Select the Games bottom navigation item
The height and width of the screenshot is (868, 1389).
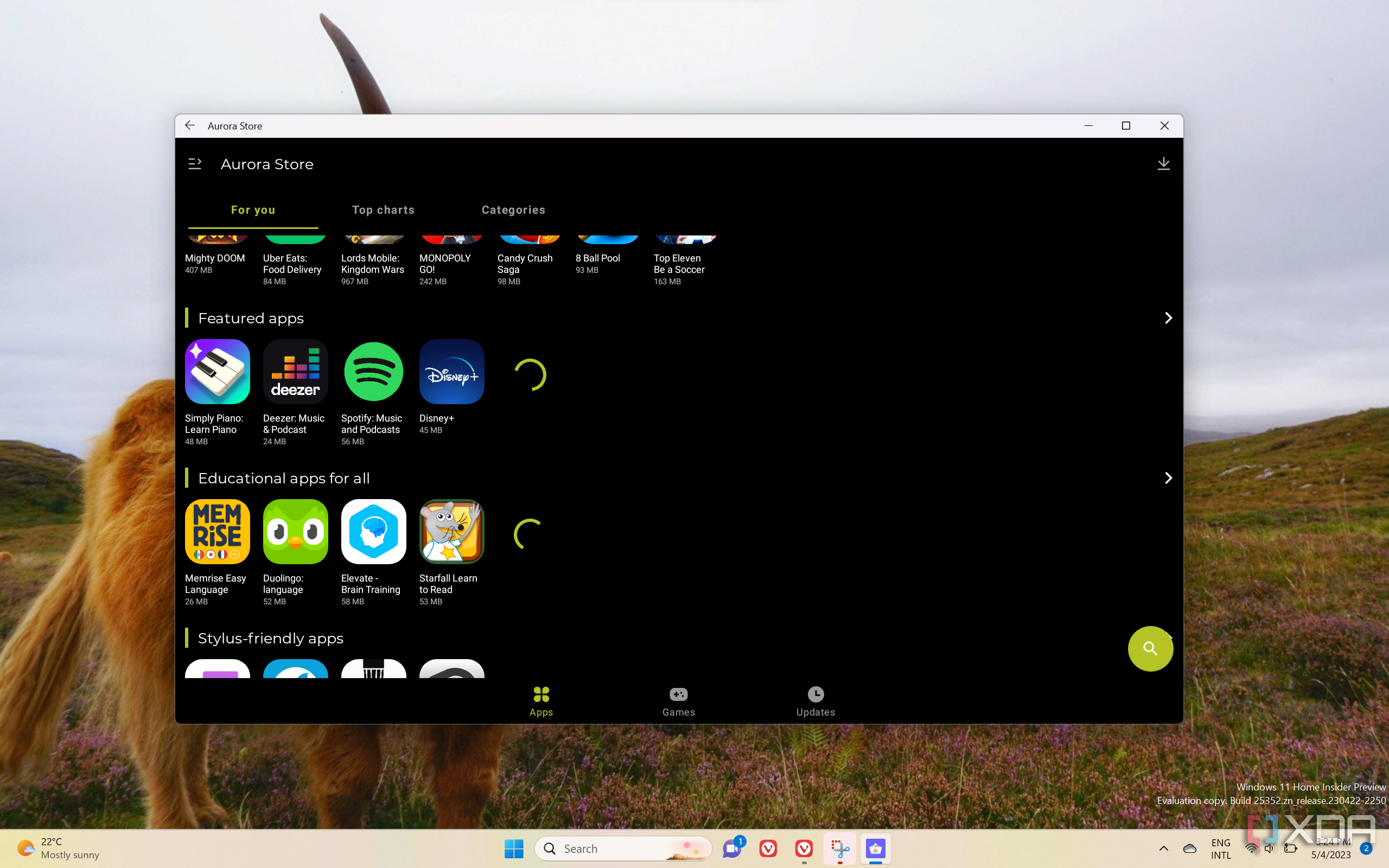coord(679,701)
